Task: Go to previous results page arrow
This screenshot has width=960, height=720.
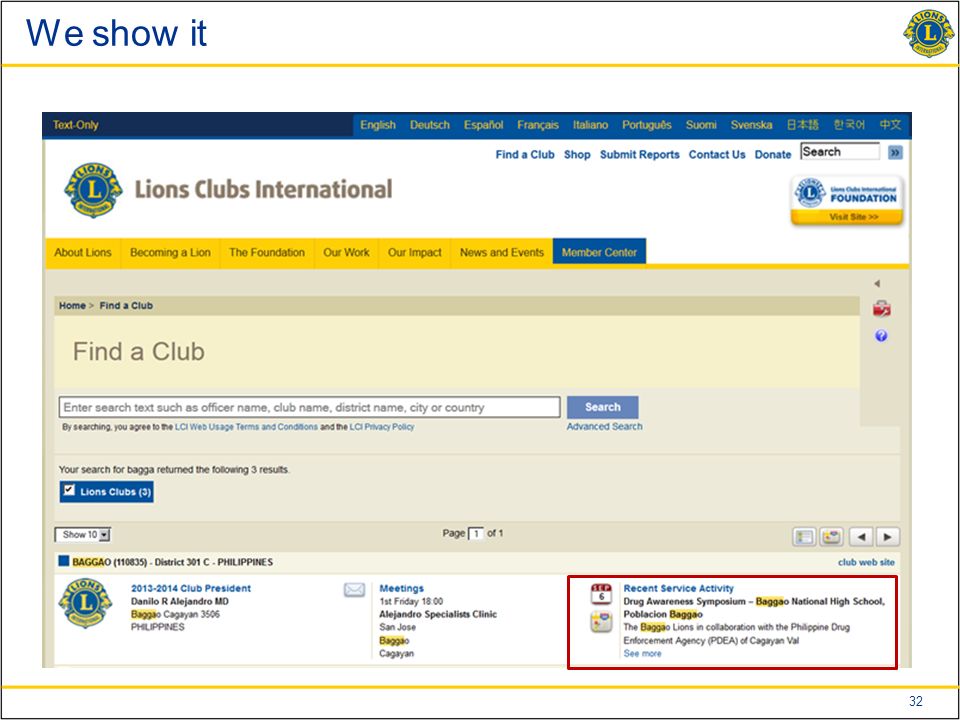Action: [x=861, y=537]
